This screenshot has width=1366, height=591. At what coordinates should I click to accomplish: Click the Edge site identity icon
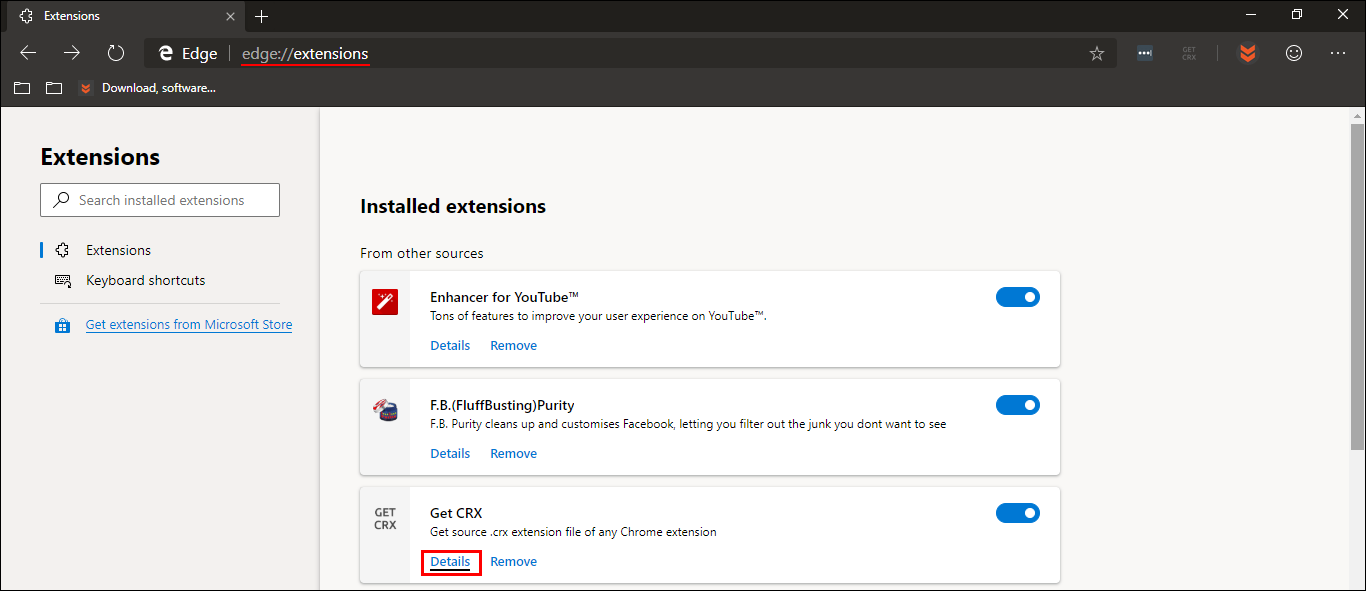coord(187,54)
